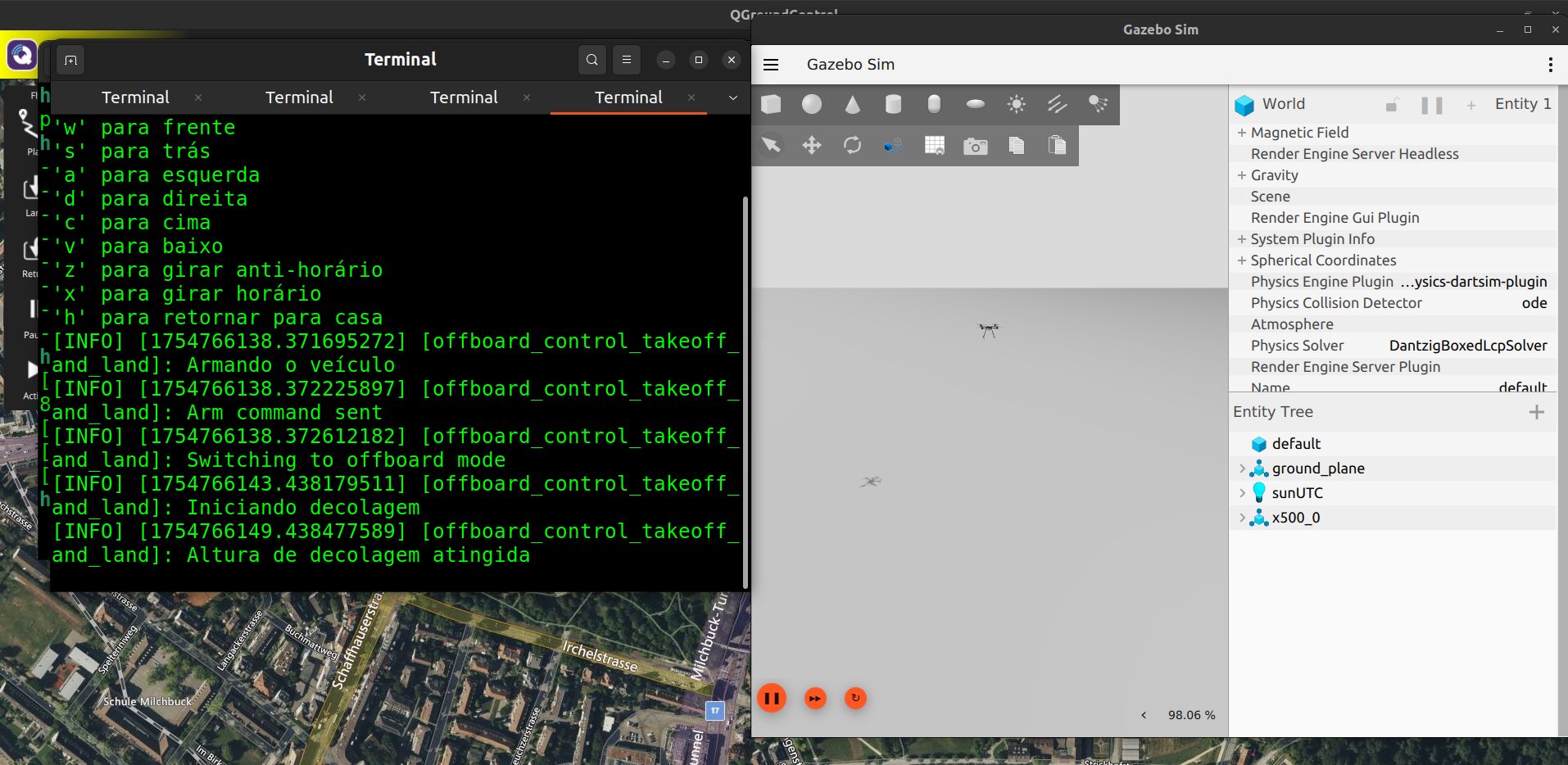Pause the component inspector updates
Screen dimensions: 1568x765
click(1431, 105)
